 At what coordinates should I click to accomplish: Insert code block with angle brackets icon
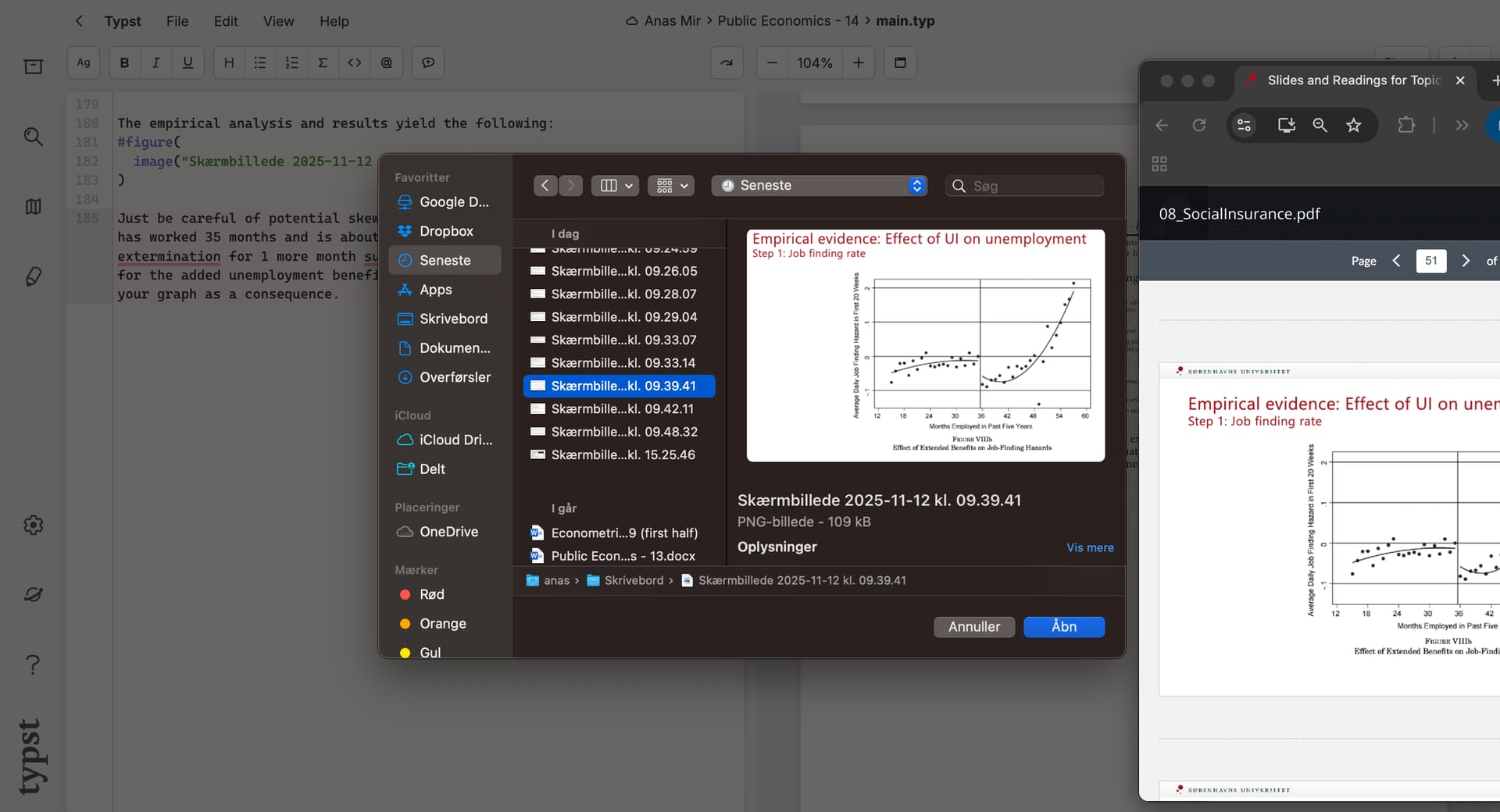coord(355,62)
